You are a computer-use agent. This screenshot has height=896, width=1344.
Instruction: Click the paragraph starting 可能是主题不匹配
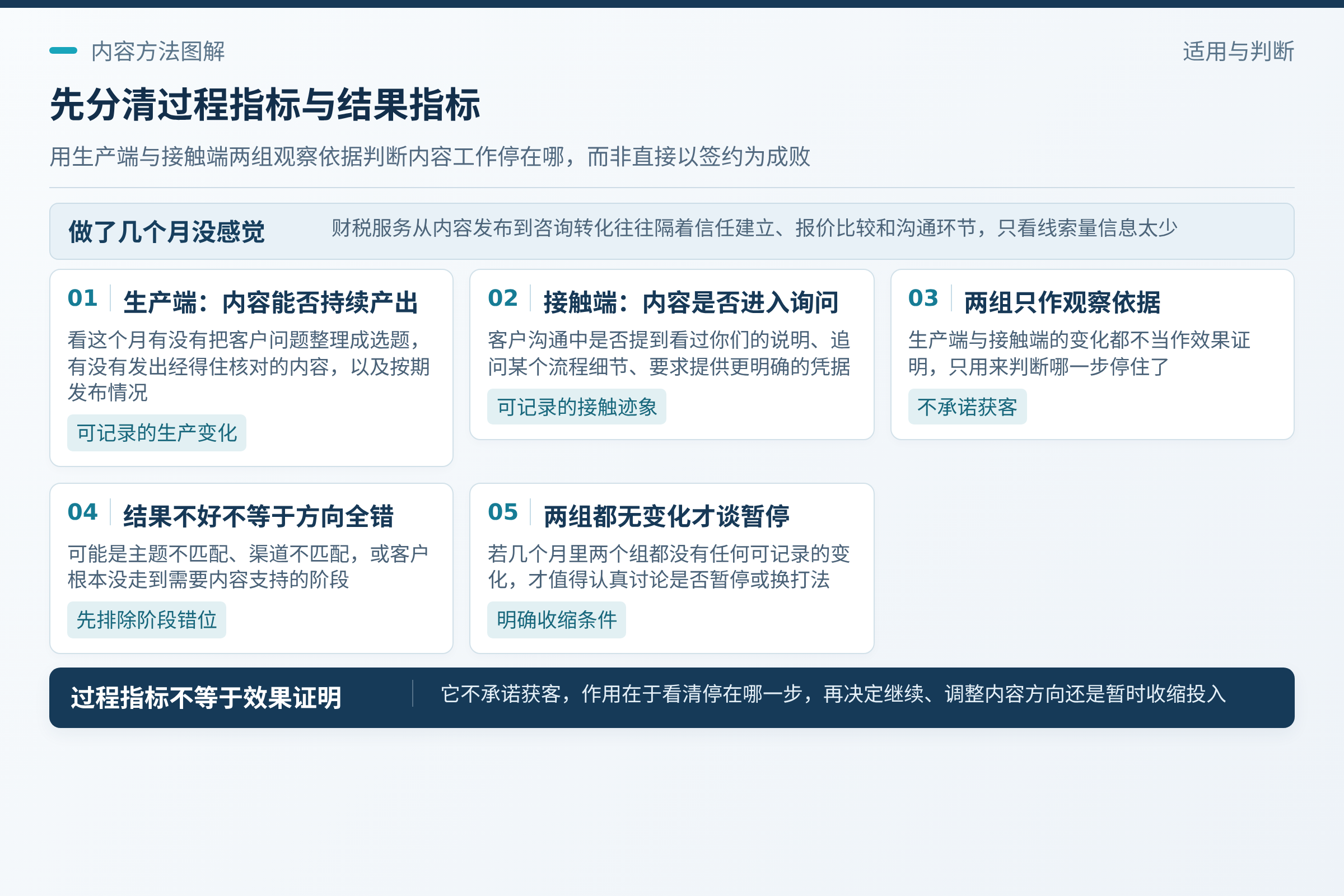(248, 567)
